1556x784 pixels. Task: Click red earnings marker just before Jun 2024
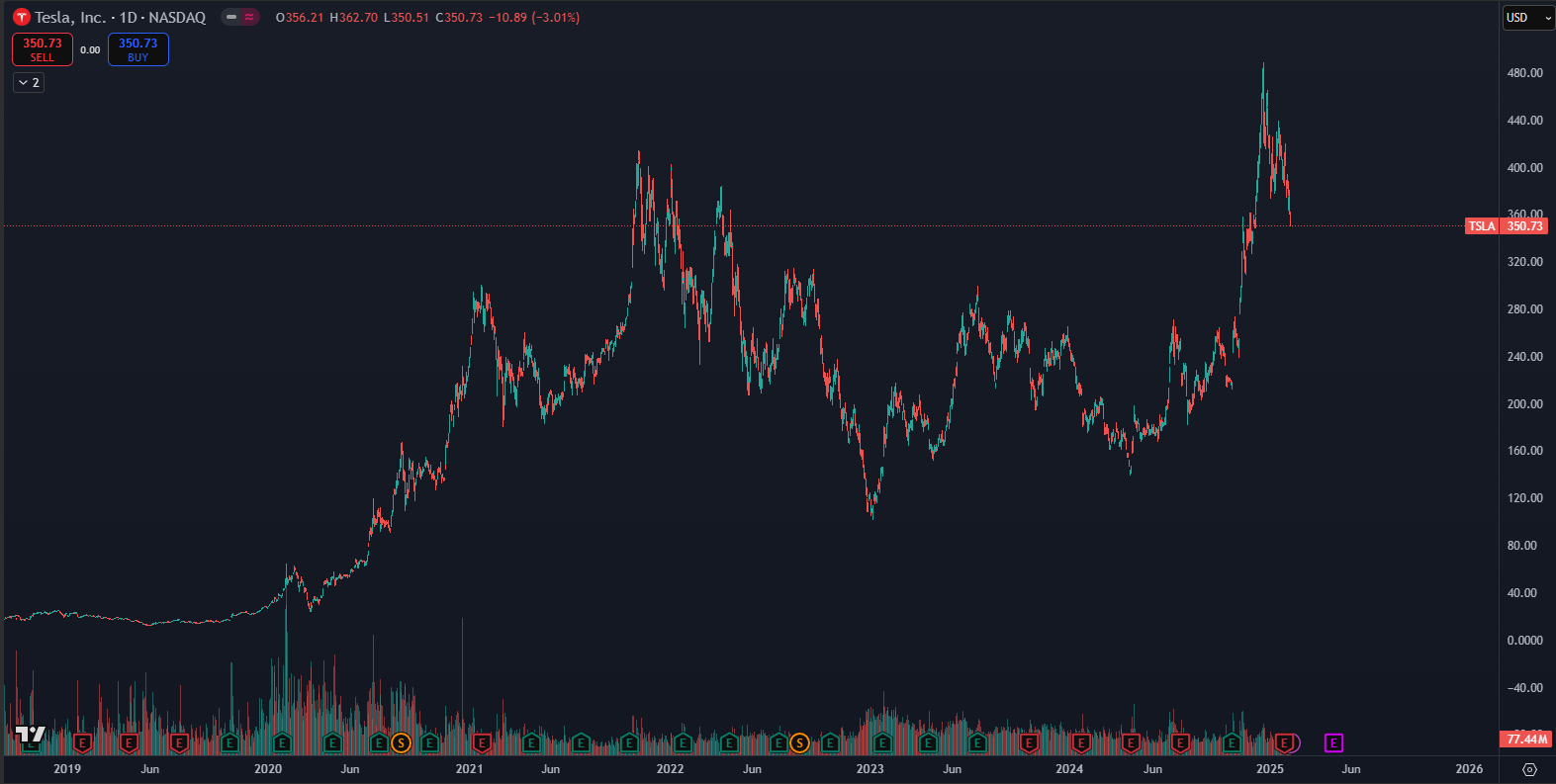click(1131, 742)
